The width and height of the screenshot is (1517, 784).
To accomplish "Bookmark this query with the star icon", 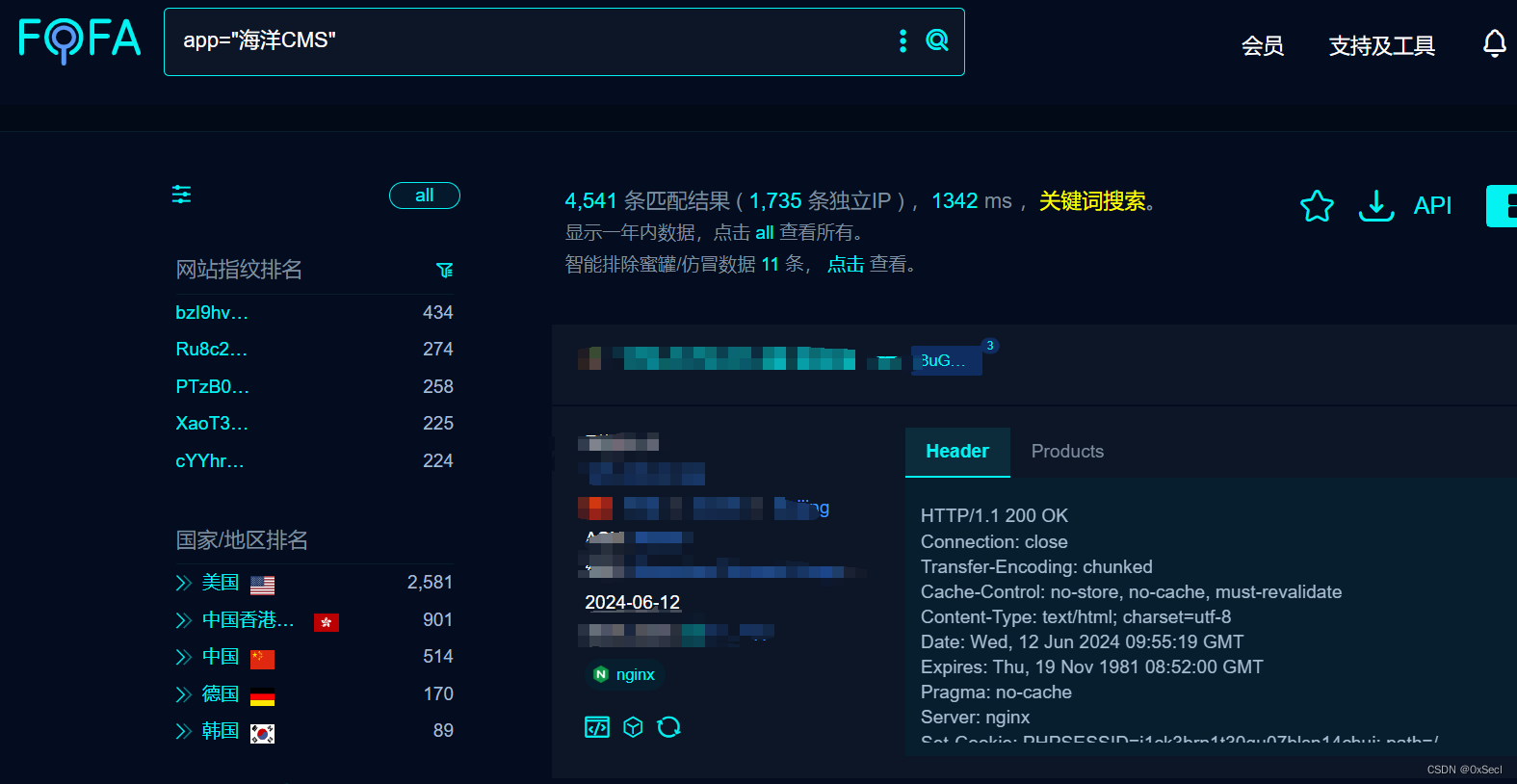I will [1317, 205].
